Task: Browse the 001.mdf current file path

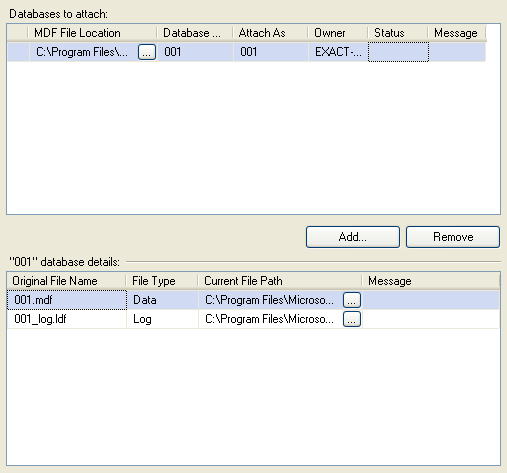Action: [352, 300]
